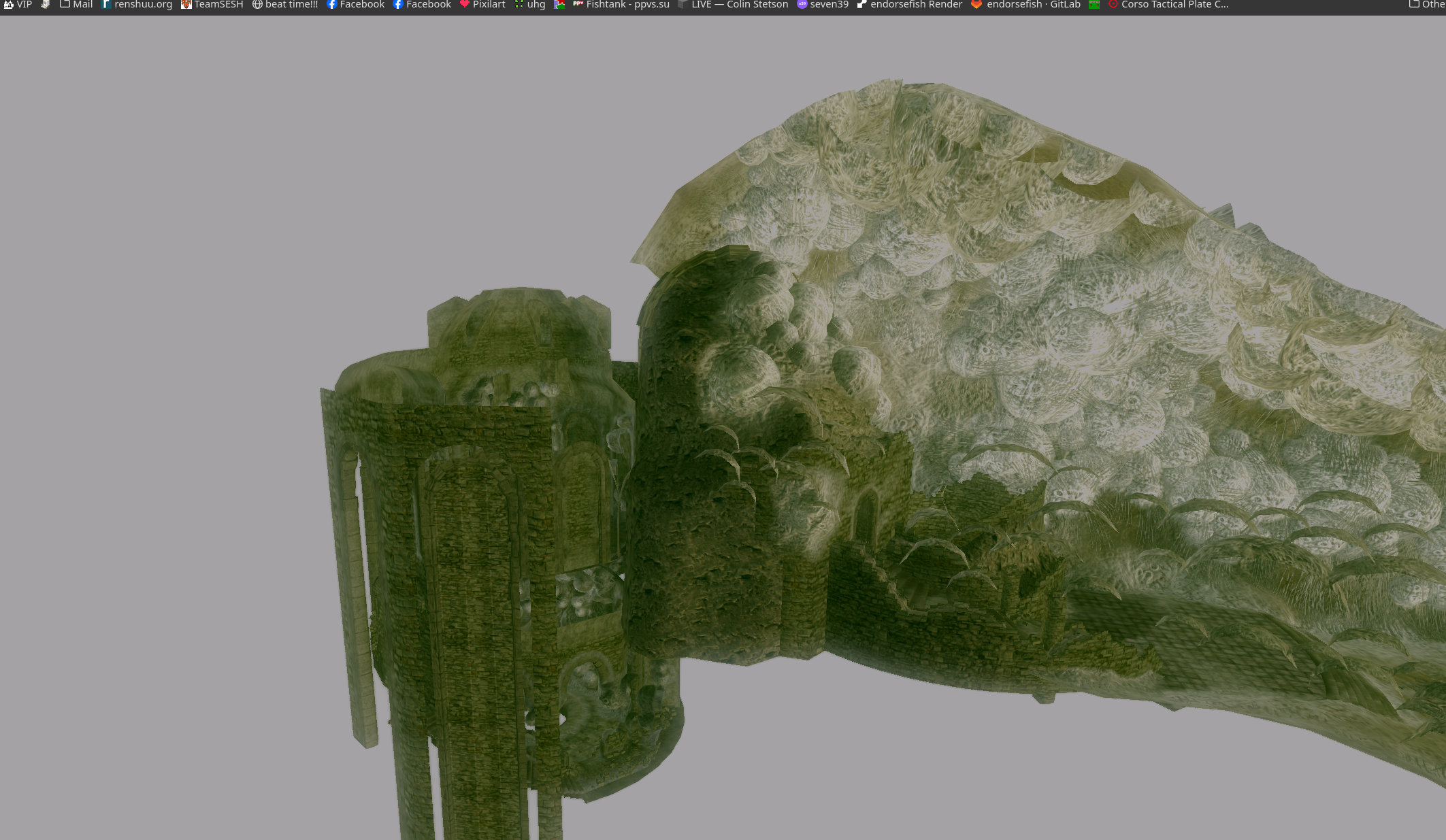Open the VIP bookmark
1446x840 pixels.
[x=18, y=5]
